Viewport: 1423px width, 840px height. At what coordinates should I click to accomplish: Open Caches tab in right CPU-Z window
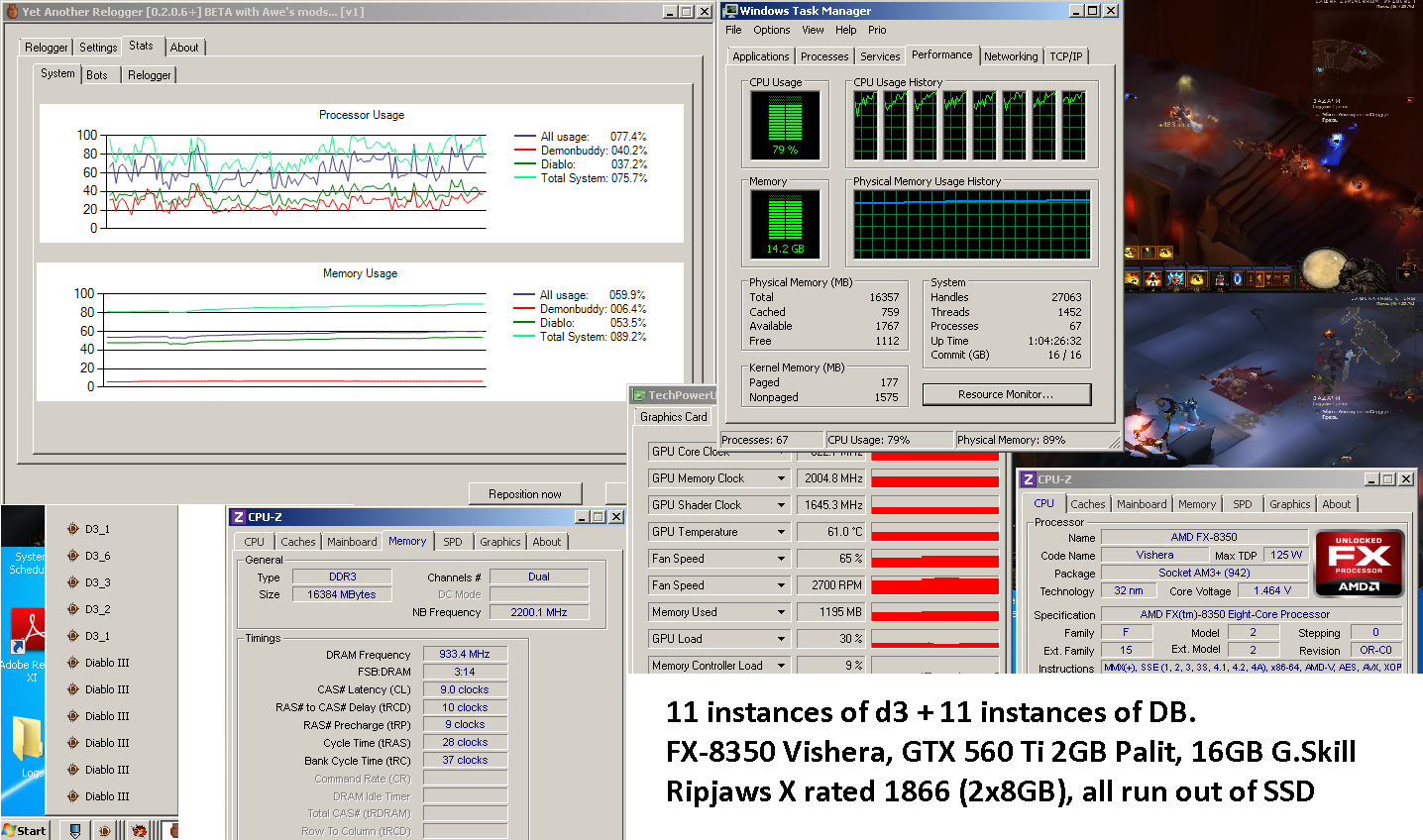click(1087, 504)
